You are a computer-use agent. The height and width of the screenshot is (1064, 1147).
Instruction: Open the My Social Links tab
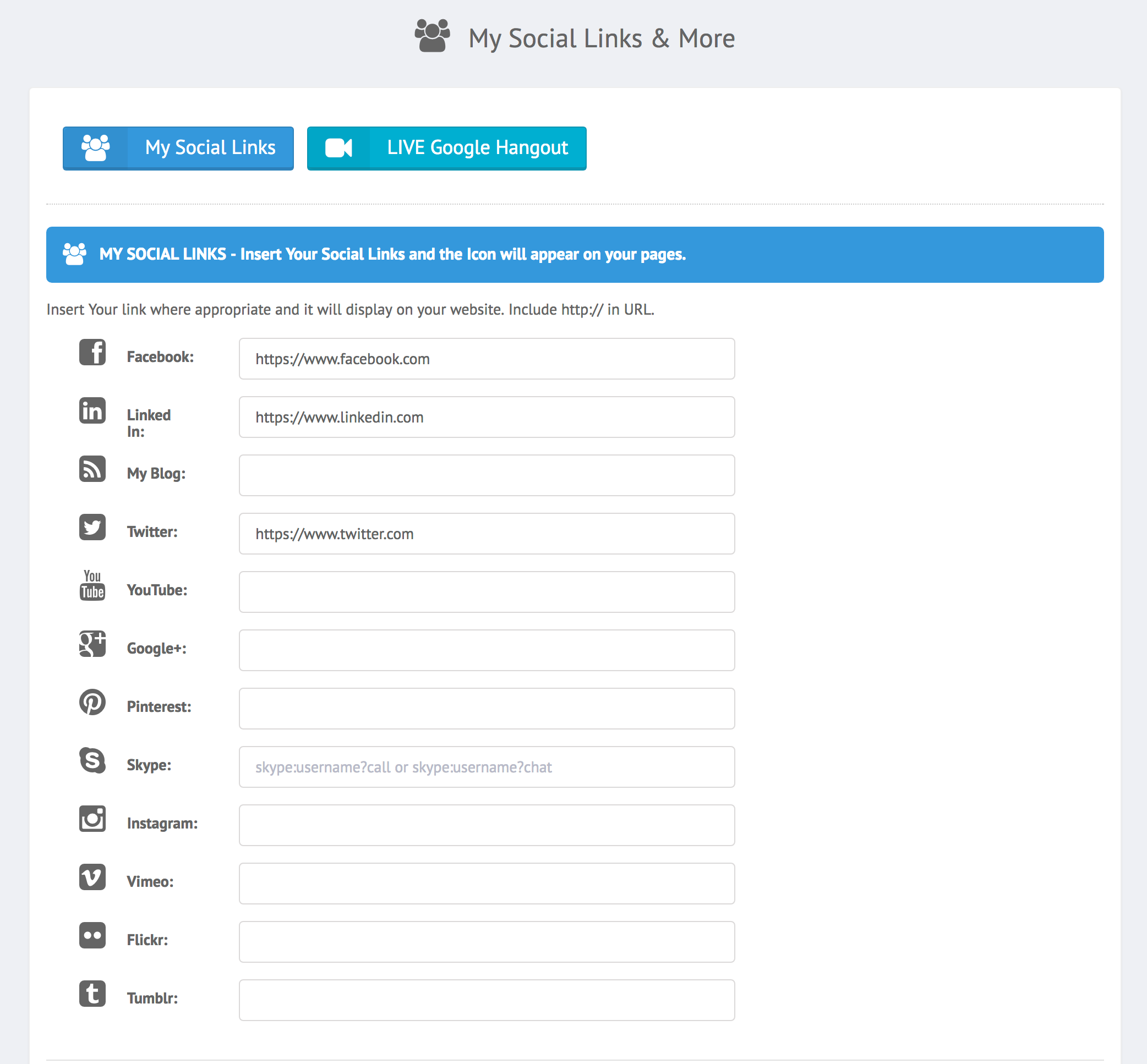point(178,148)
